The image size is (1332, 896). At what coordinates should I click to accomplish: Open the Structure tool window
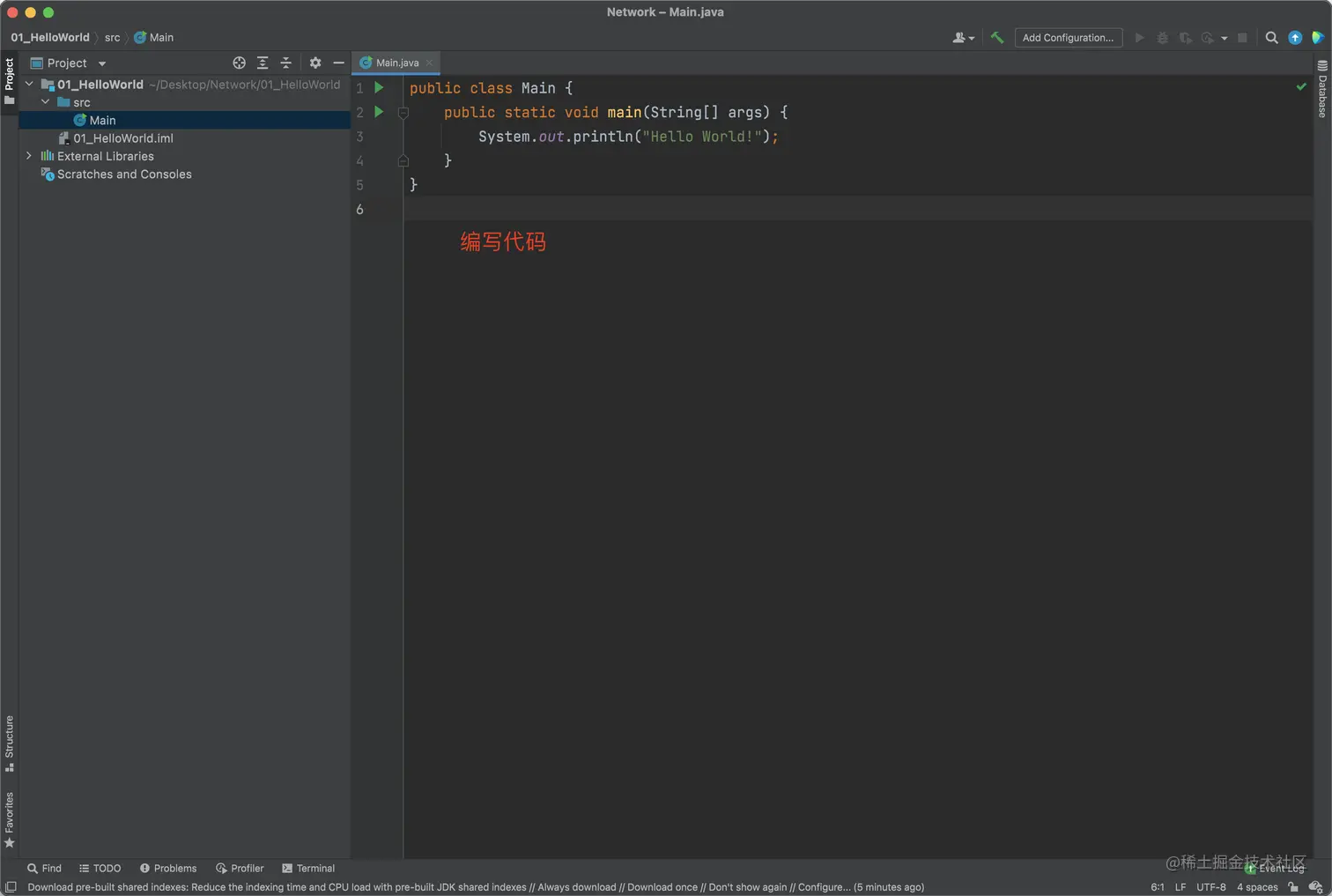(x=10, y=744)
